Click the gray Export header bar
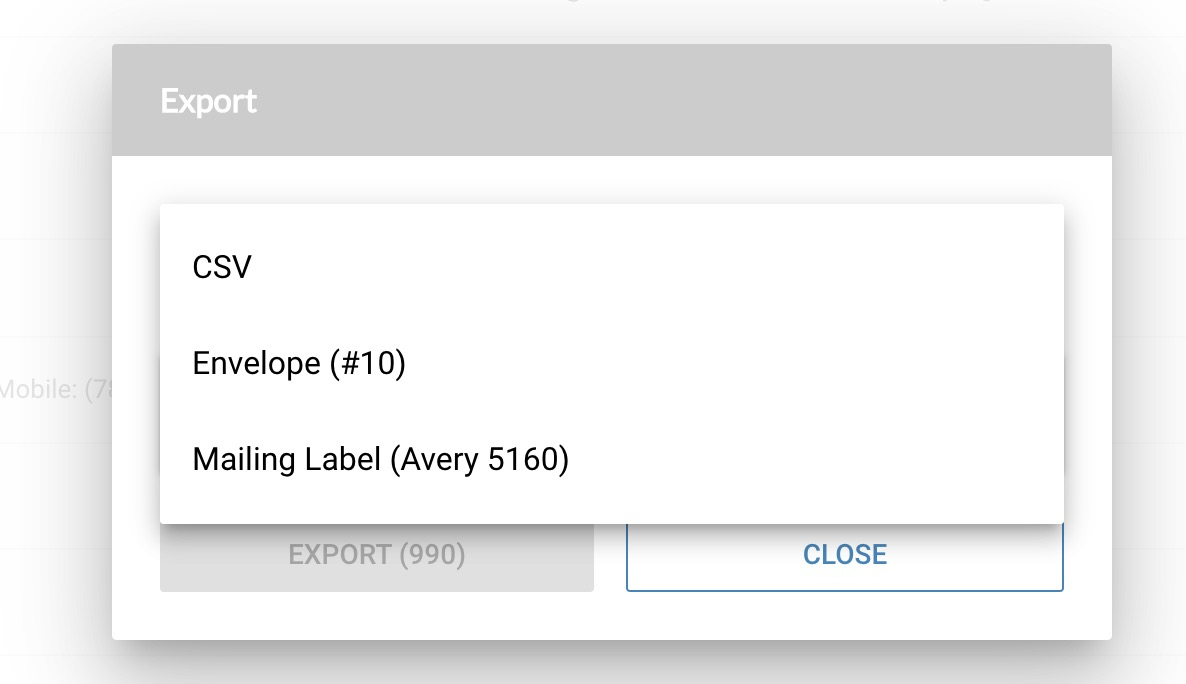This screenshot has width=1186, height=684. coord(612,100)
